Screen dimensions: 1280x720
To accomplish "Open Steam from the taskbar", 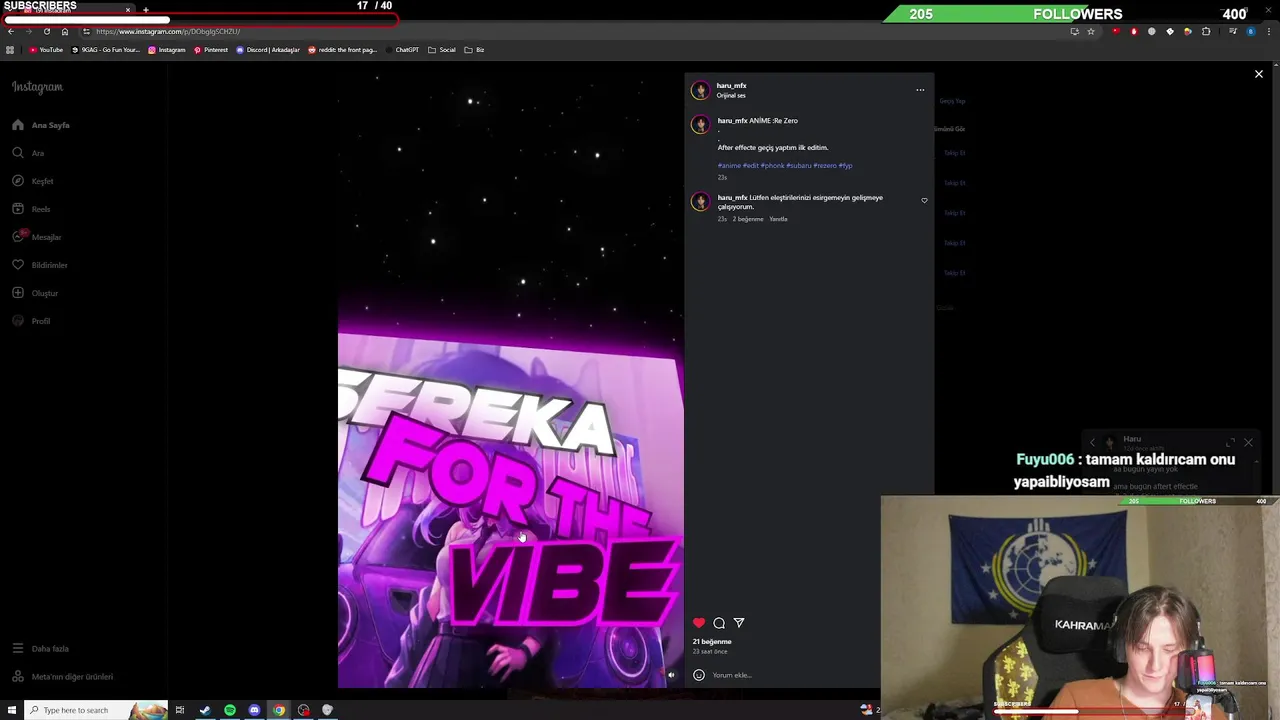I will (x=205, y=710).
